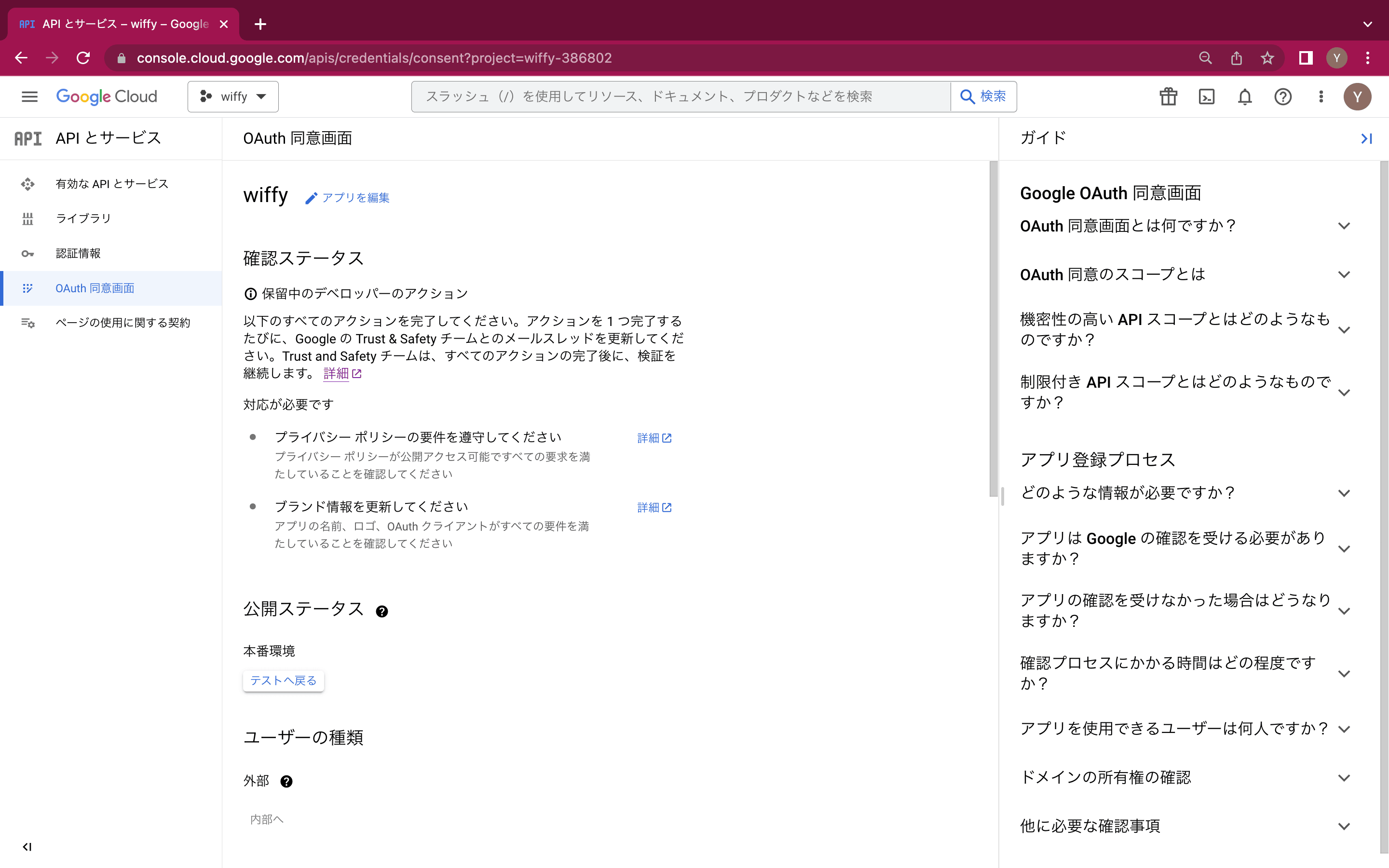
Task: Activate Cloud Shell terminal icon
Action: (x=1207, y=96)
